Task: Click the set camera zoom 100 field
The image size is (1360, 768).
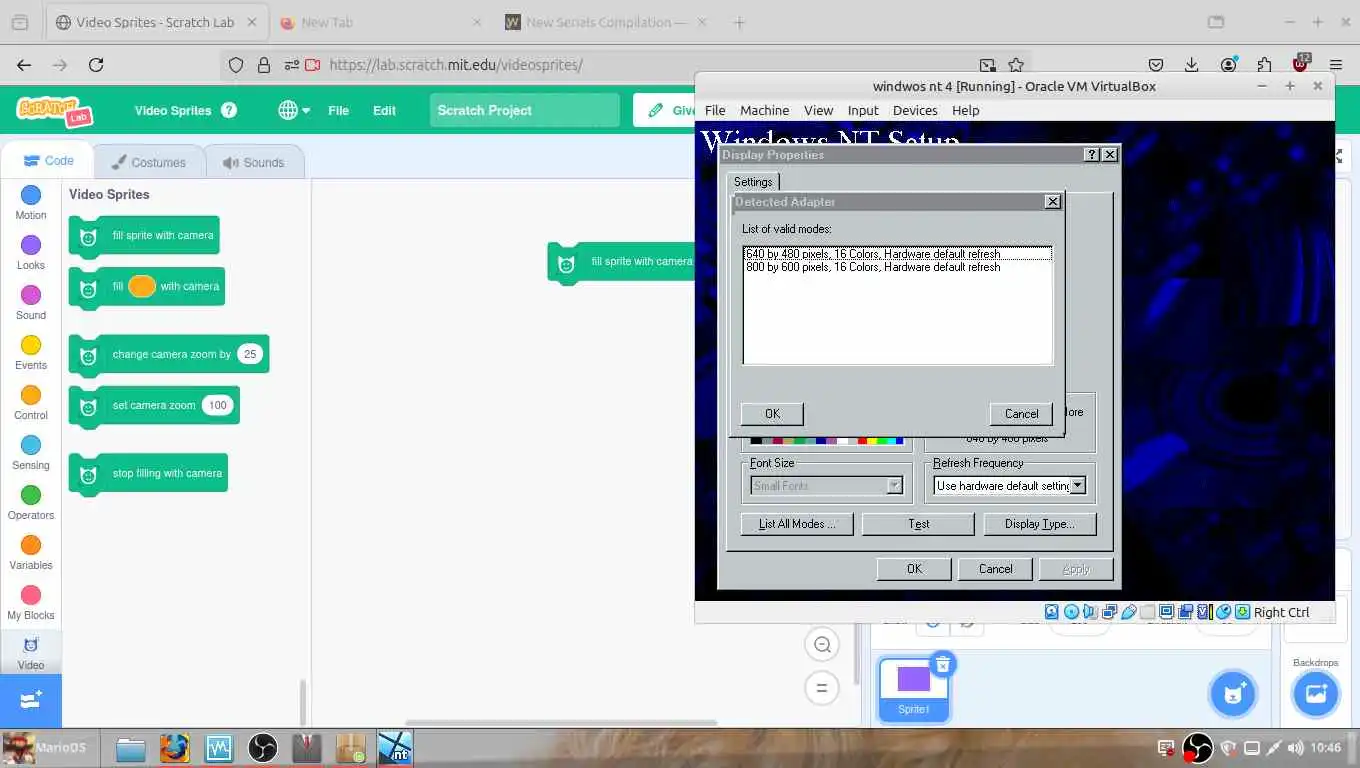Action: 218,405
